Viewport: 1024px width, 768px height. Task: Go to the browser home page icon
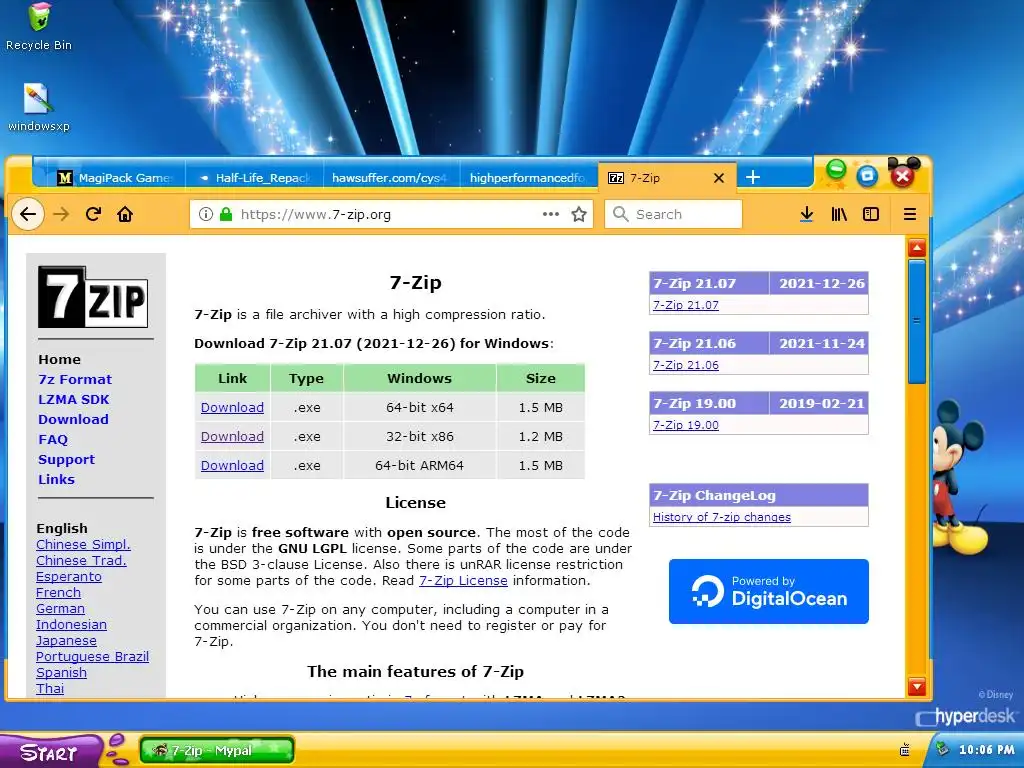pos(125,214)
